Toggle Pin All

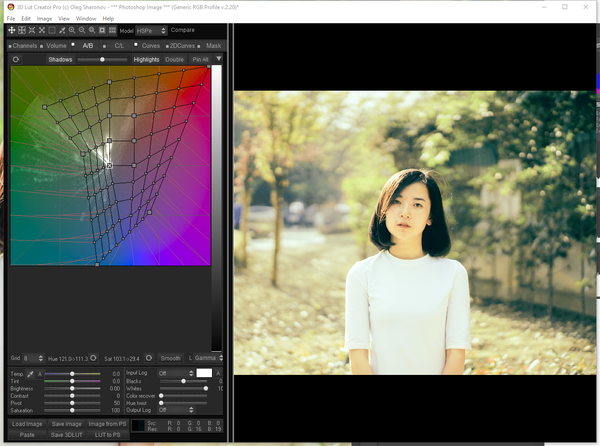pyautogui.click(x=201, y=59)
